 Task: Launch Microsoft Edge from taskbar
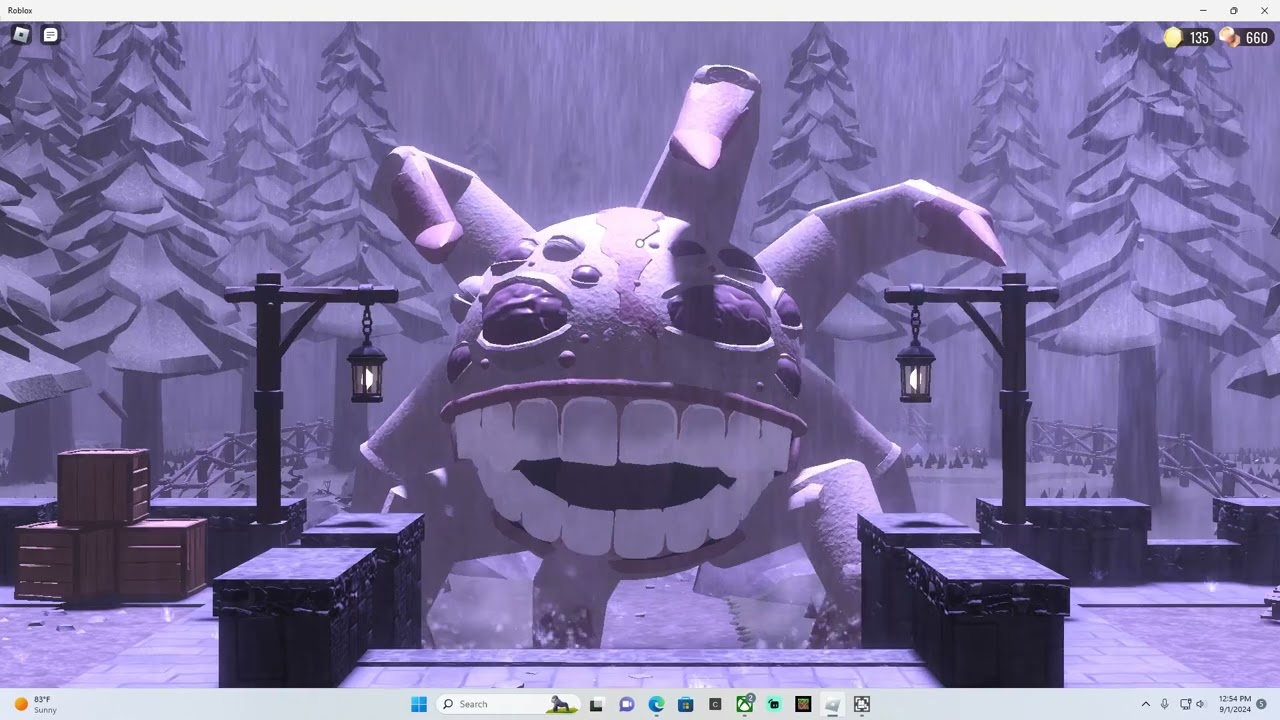656,704
